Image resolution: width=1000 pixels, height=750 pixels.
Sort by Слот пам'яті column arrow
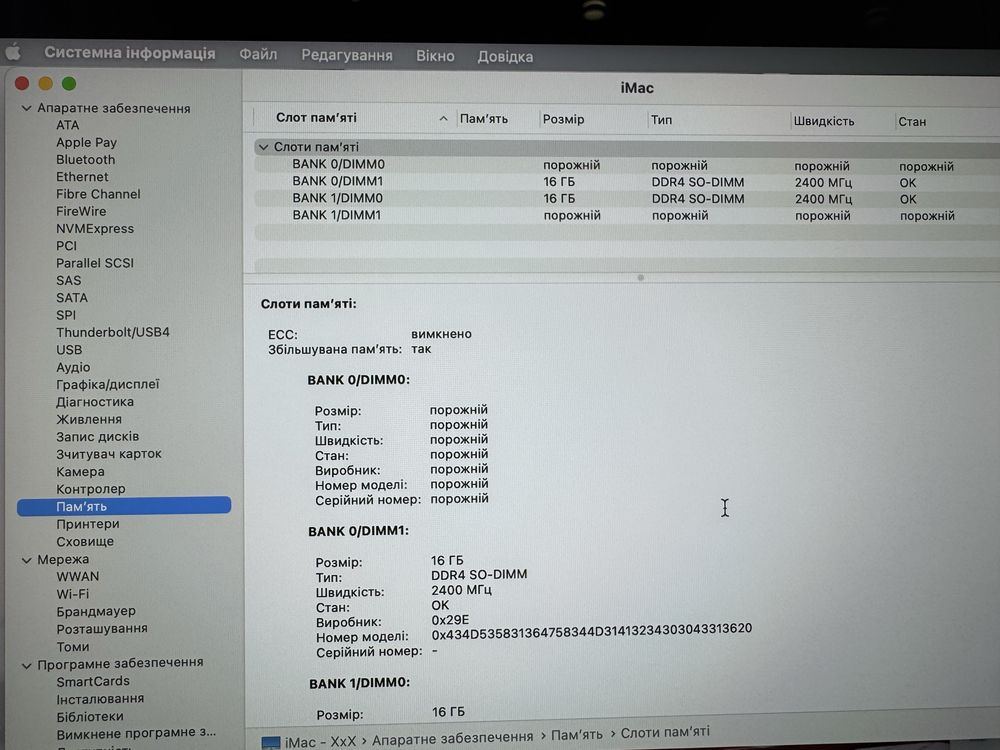coord(443,119)
